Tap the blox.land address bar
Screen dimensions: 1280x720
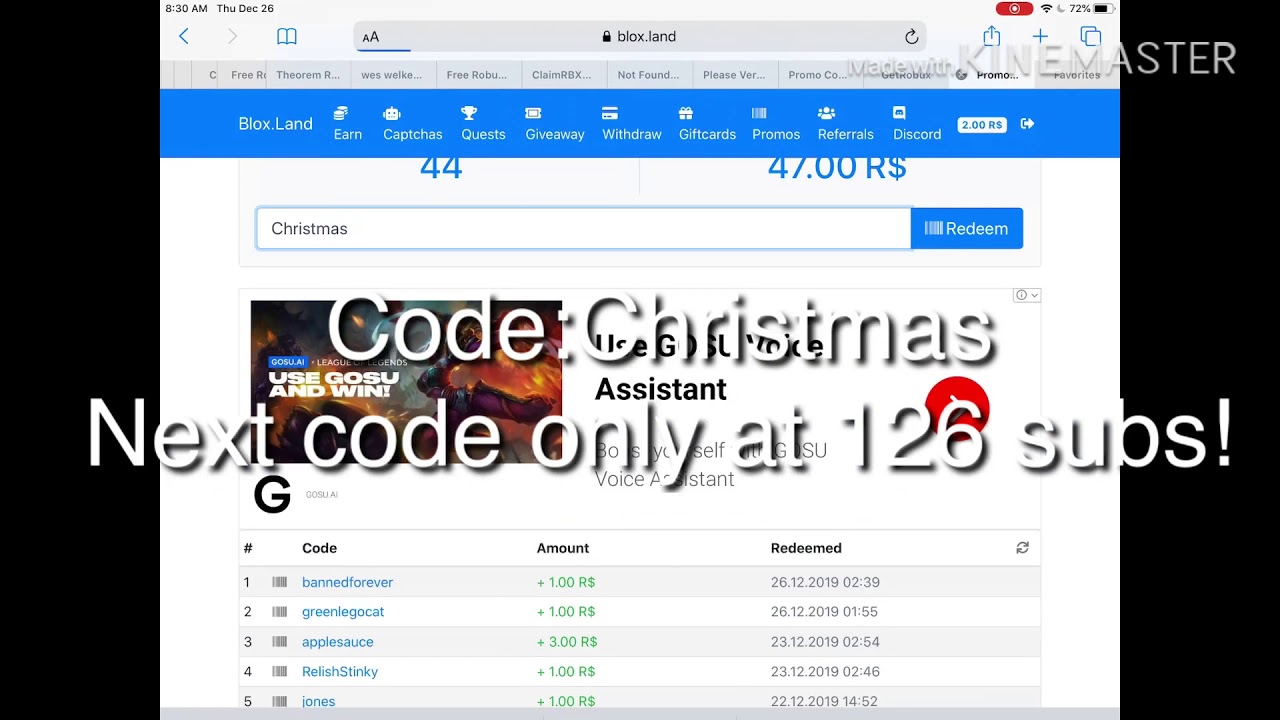[640, 37]
